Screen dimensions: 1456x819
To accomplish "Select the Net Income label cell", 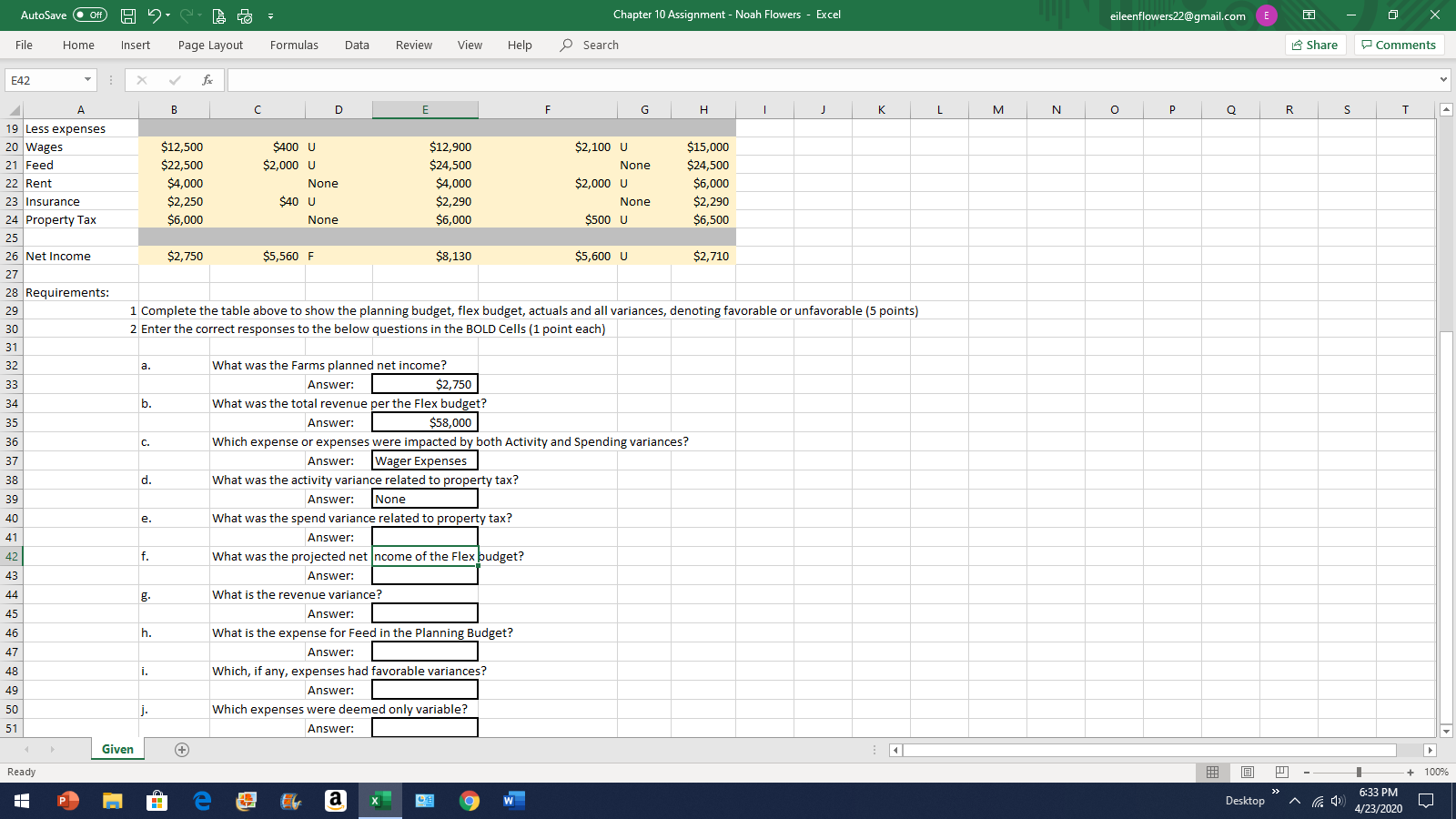I will [x=81, y=256].
